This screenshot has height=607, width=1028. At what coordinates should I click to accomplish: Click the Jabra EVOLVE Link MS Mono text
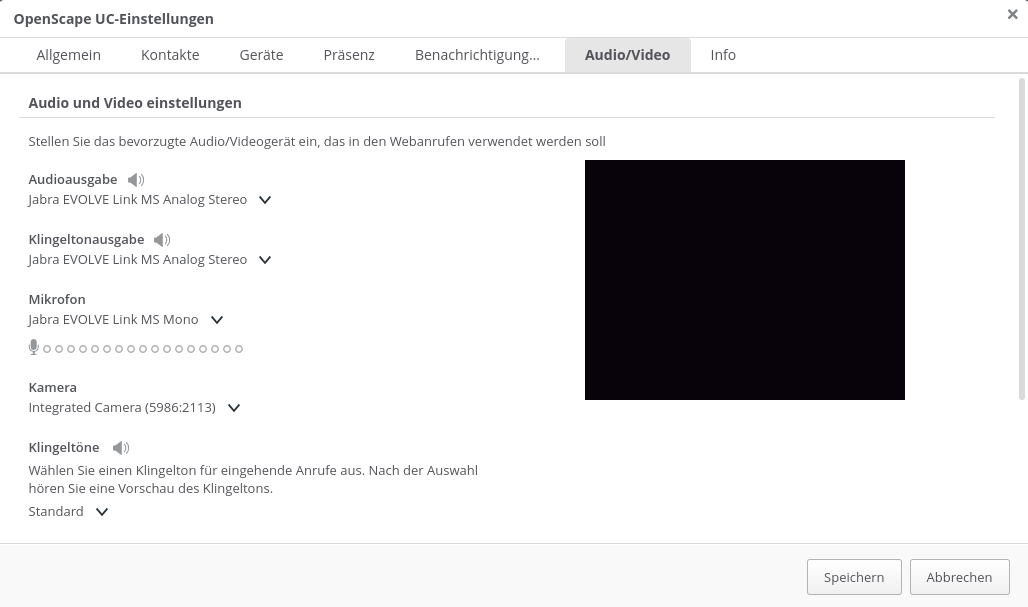tap(113, 320)
